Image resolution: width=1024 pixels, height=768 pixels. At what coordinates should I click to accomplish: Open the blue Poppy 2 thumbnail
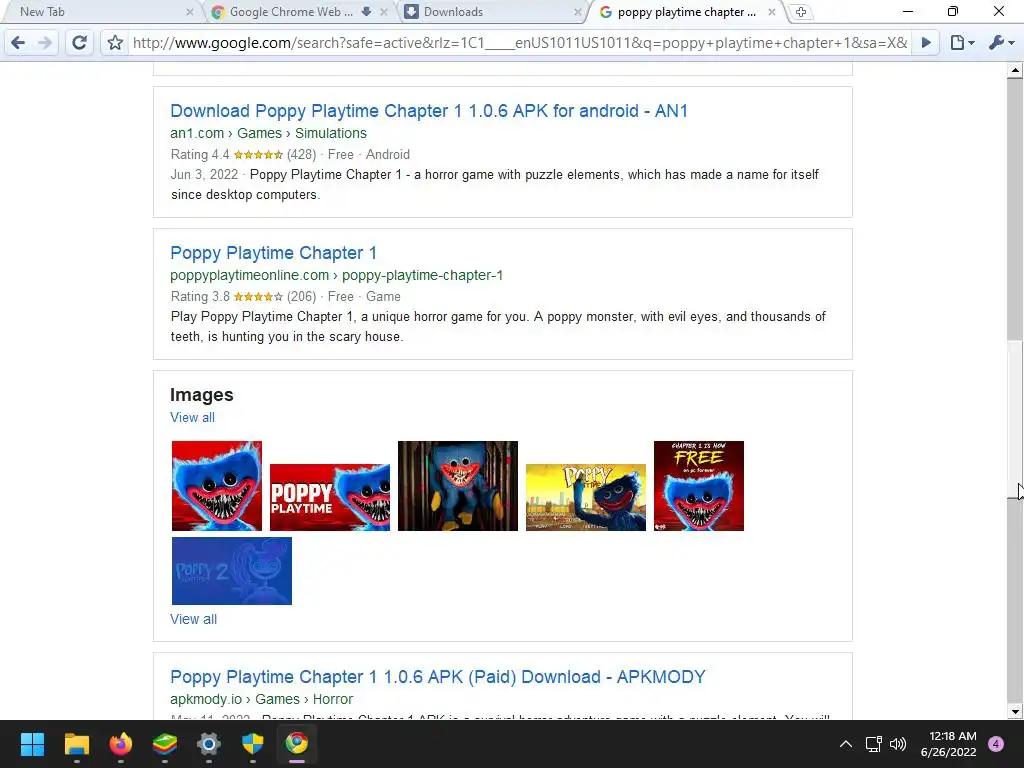click(232, 571)
